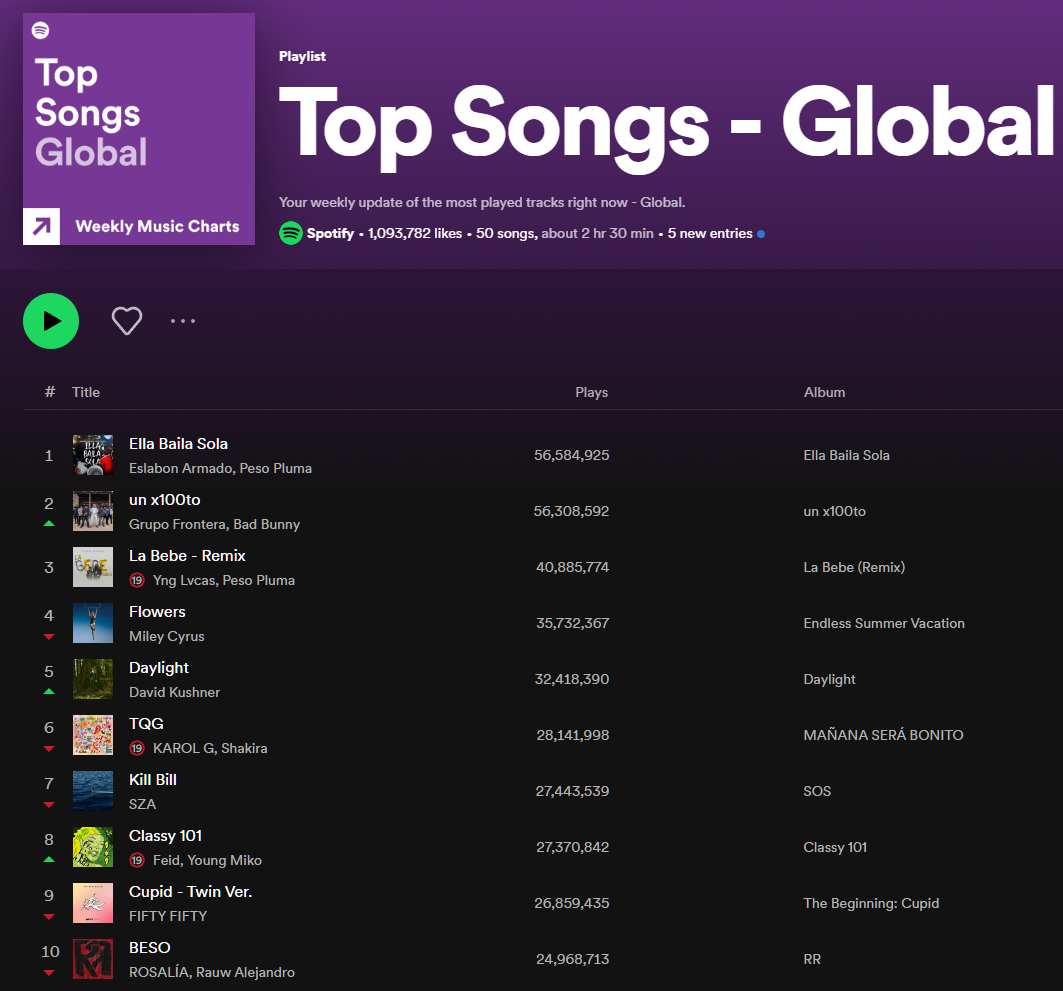Open The Beginning: Cupid album link
Viewport: 1063px width, 991px height.
coord(871,903)
